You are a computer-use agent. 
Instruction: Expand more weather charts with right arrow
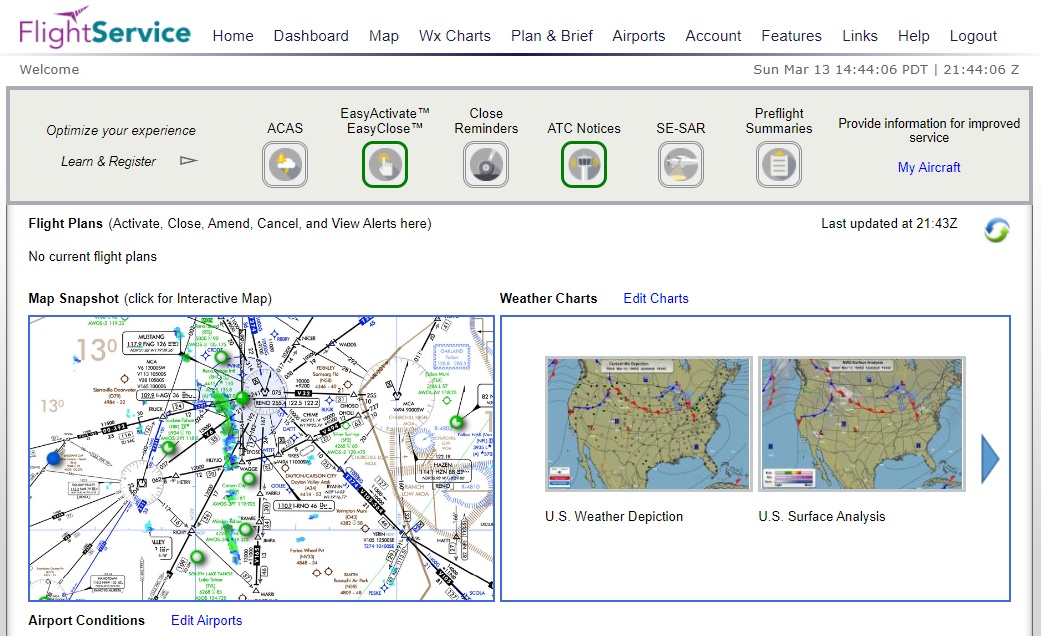[989, 458]
